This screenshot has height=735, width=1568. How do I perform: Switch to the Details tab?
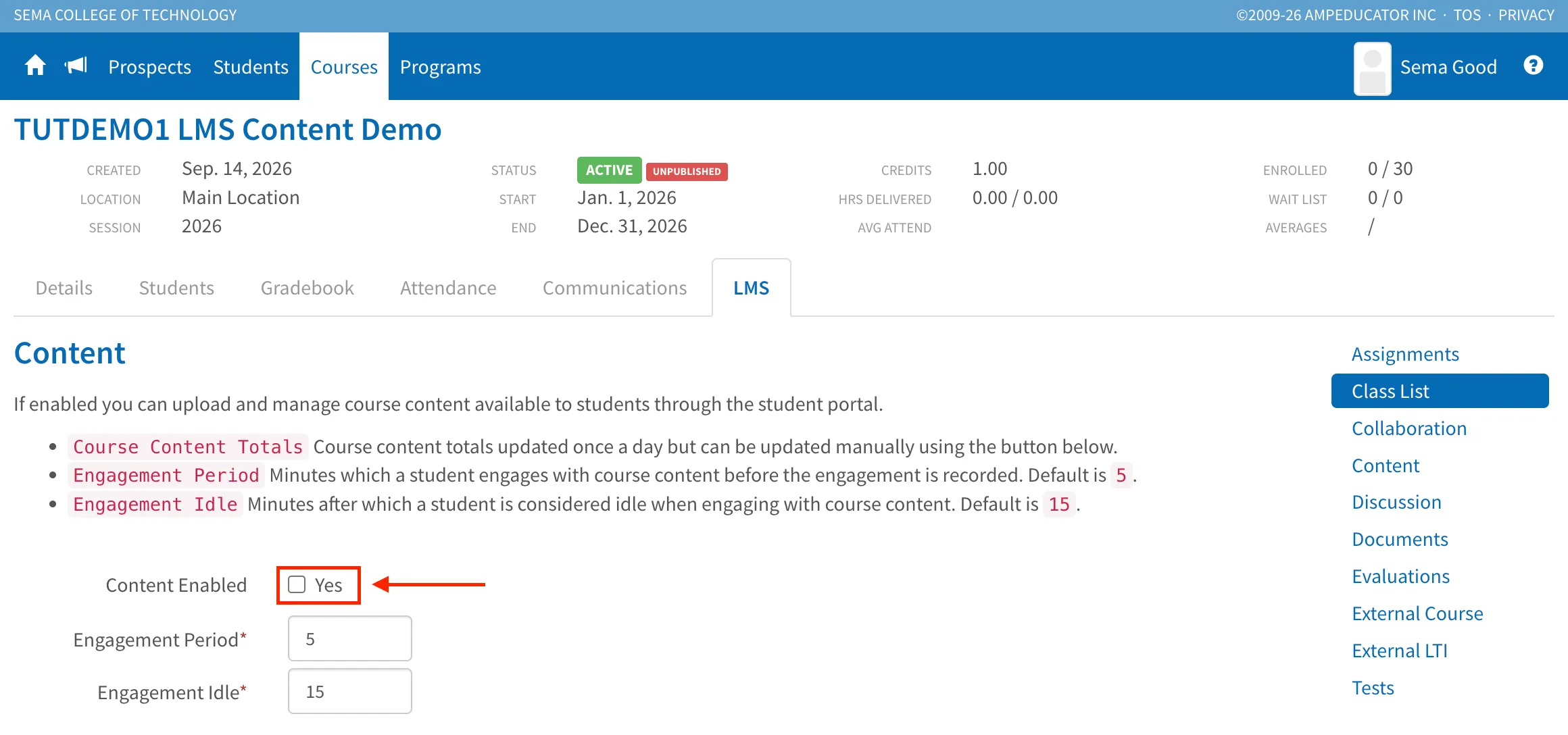tap(64, 288)
